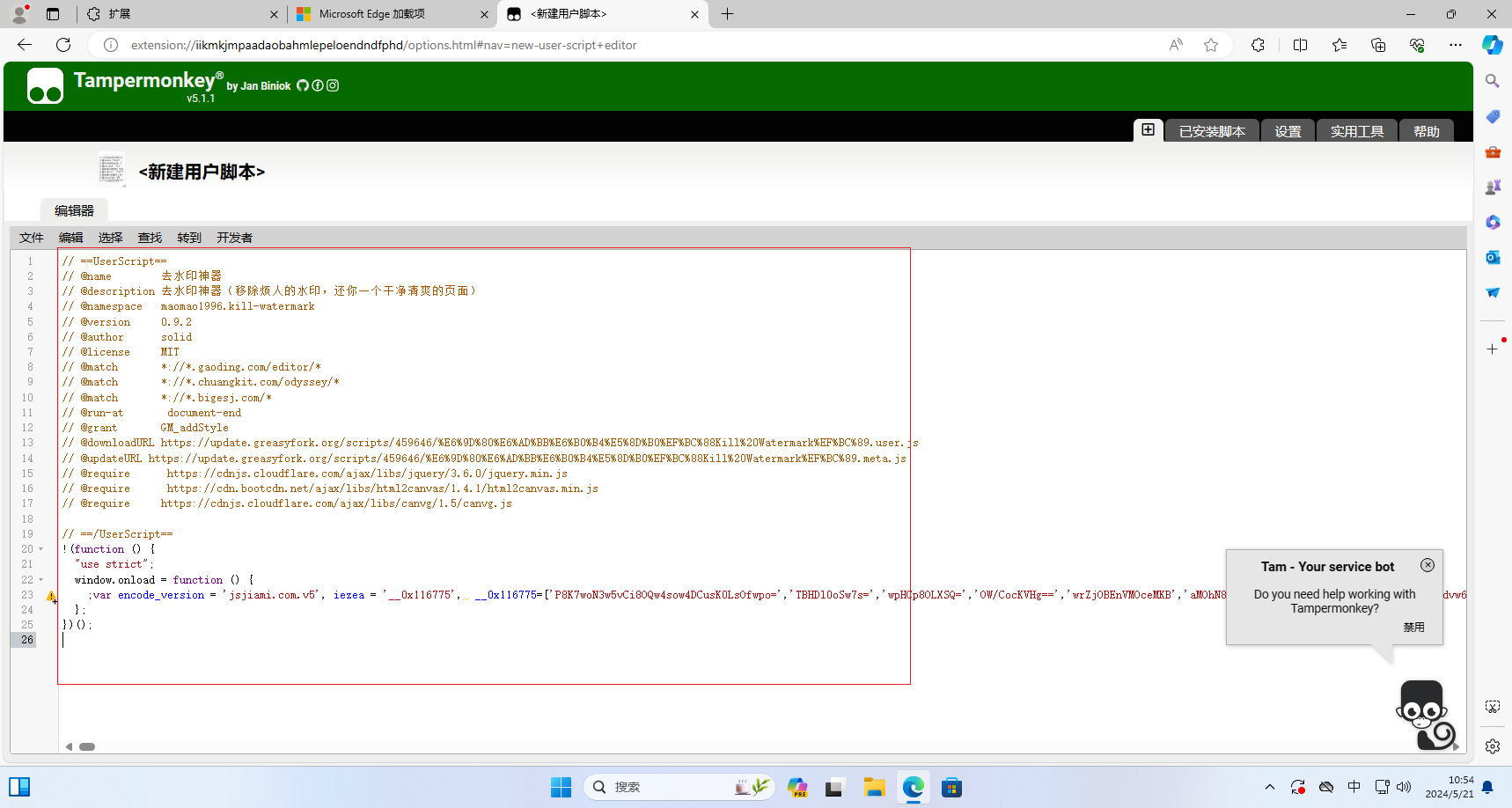
Task: Open sidebar tools briefcase icon
Action: tap(1493, 151)
